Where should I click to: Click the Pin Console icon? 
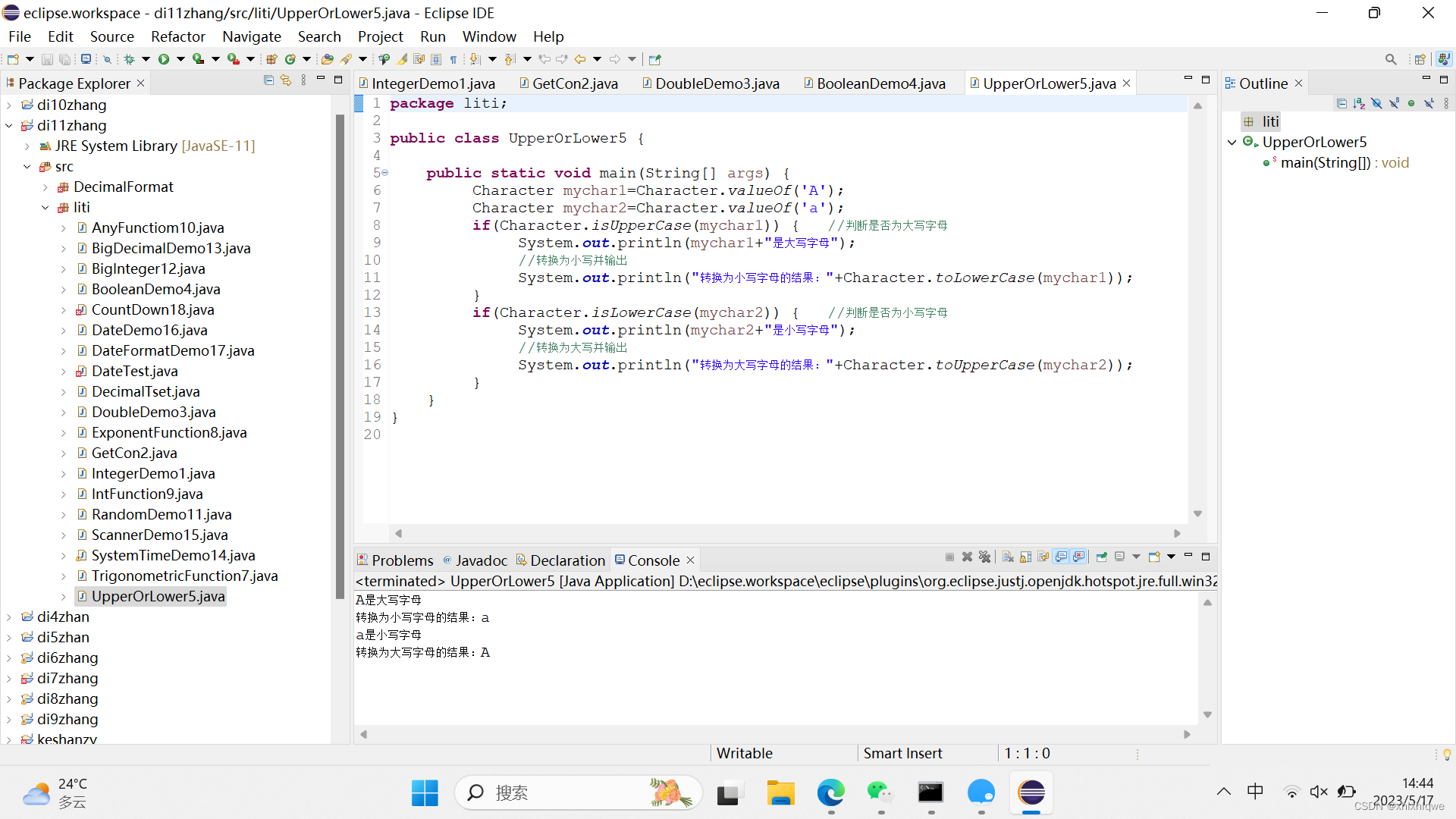[x=1101, y=557]
